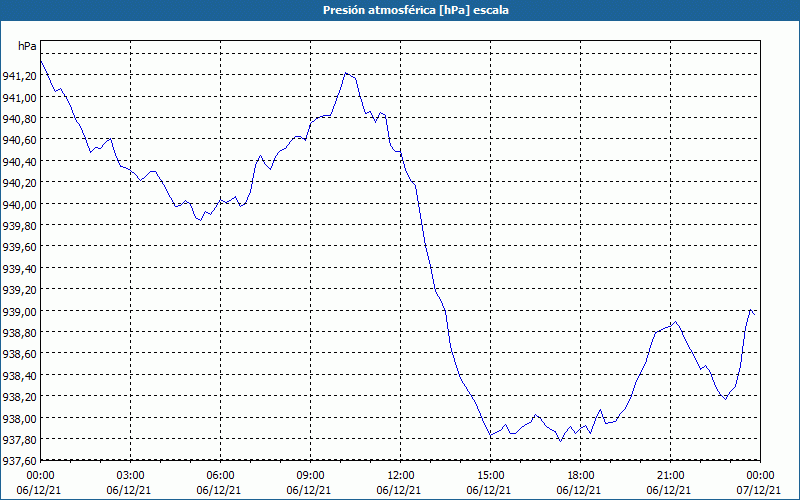
Task: Click the 939,80 y-axis label
Action: [x=19, y=226]
